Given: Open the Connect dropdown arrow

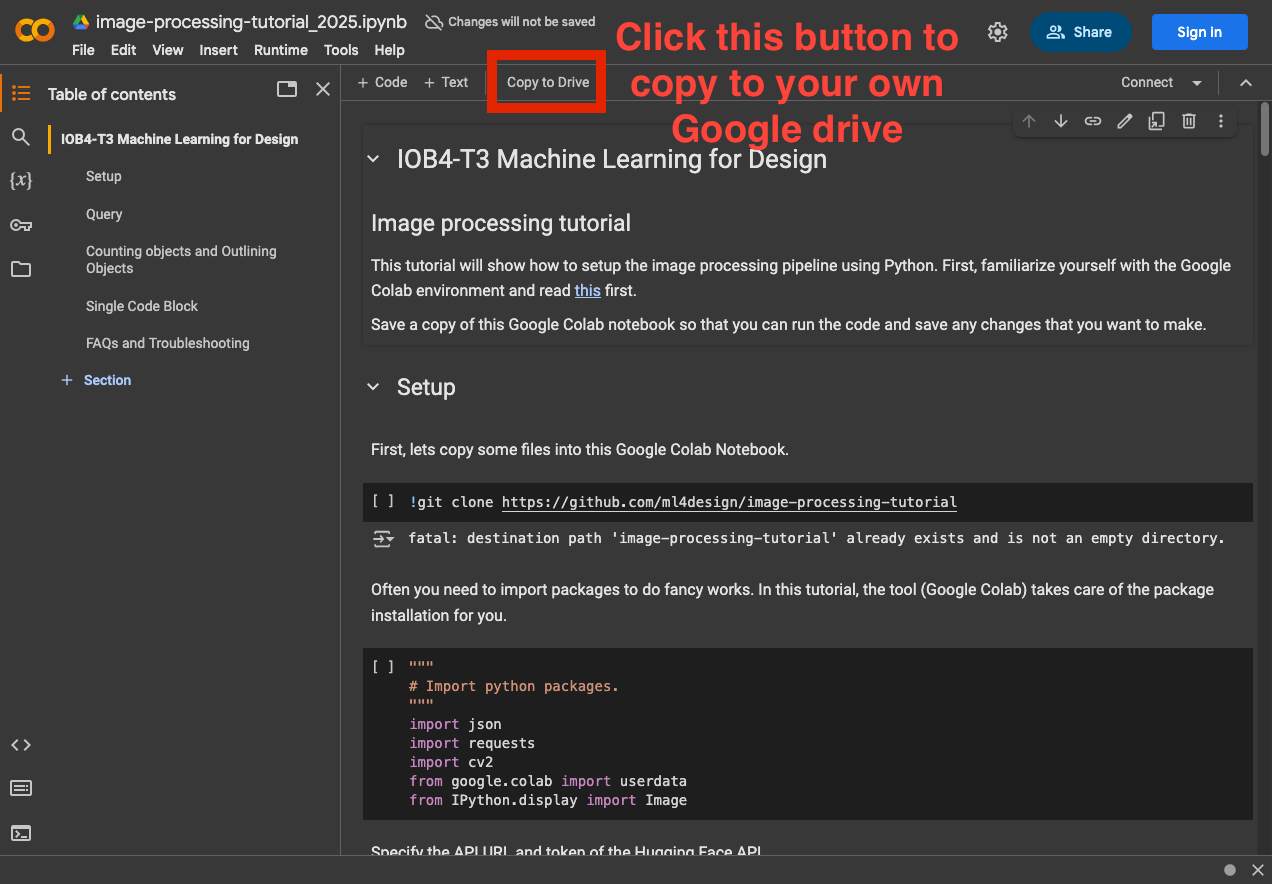Looking at the screenshot, I should 1196,83.
